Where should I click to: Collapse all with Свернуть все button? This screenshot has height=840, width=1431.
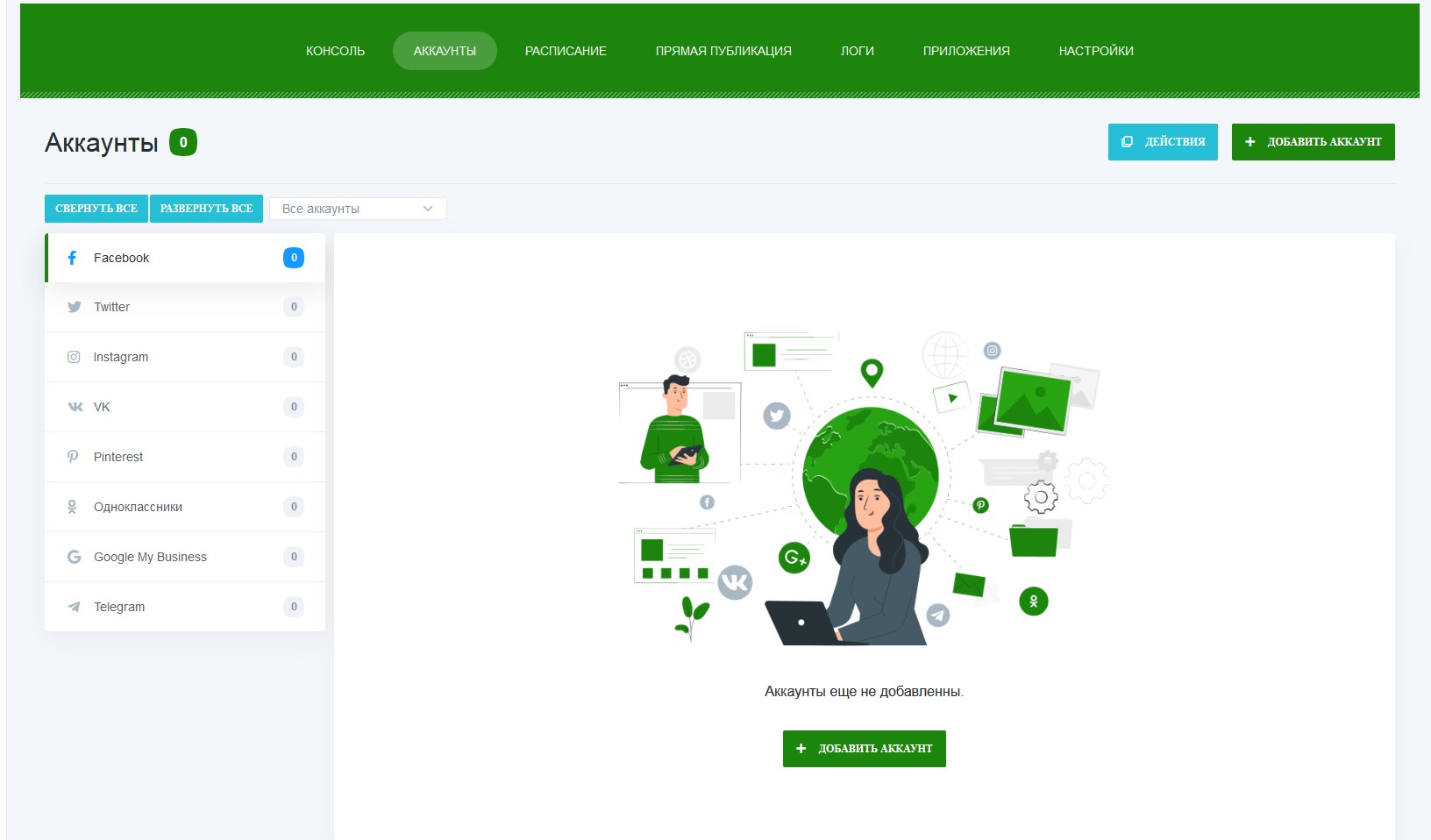coord(96,209)
